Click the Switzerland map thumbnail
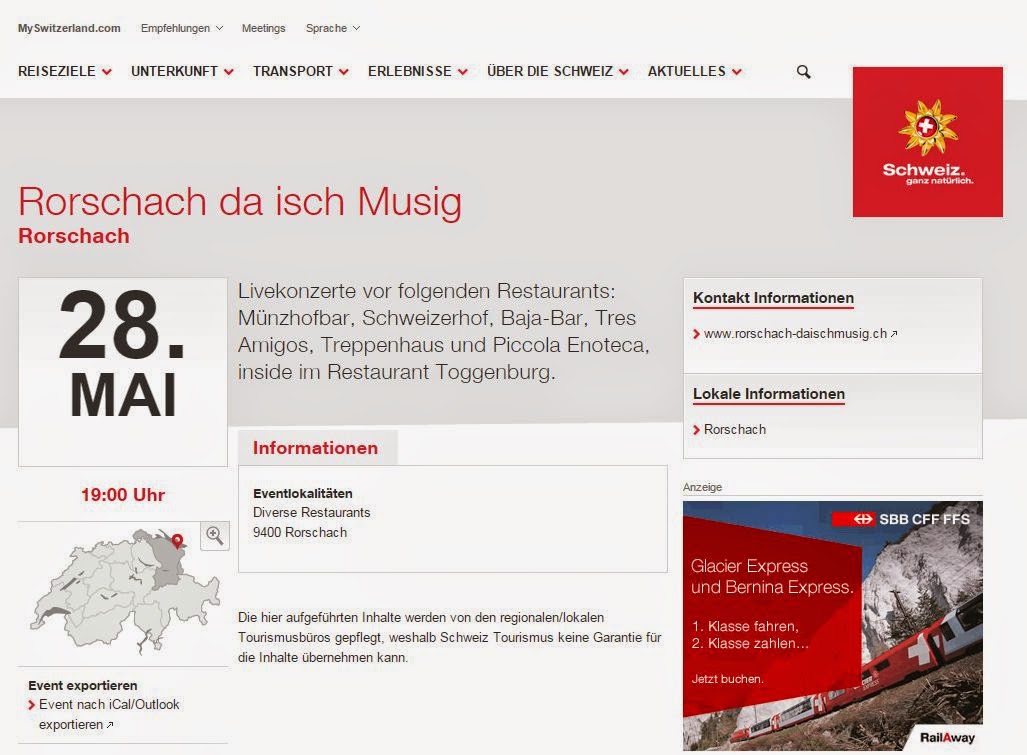This screenshot has height=755, width=1027. tap(124, 591)
